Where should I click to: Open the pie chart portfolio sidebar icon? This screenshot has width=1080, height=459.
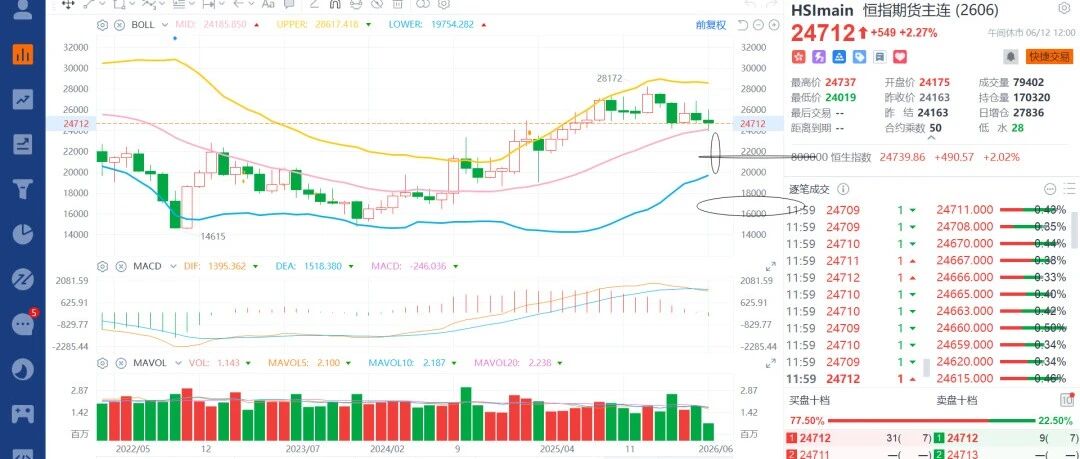tap(22, 234)
